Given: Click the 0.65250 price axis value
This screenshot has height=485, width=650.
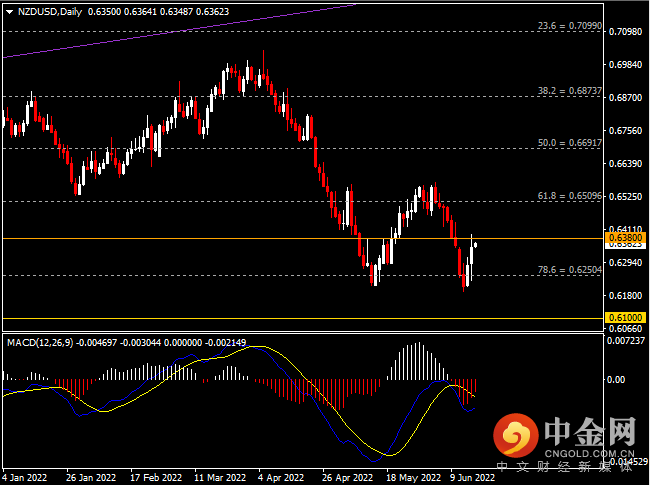Looking at the screenshot, I should tap(625, 196).
